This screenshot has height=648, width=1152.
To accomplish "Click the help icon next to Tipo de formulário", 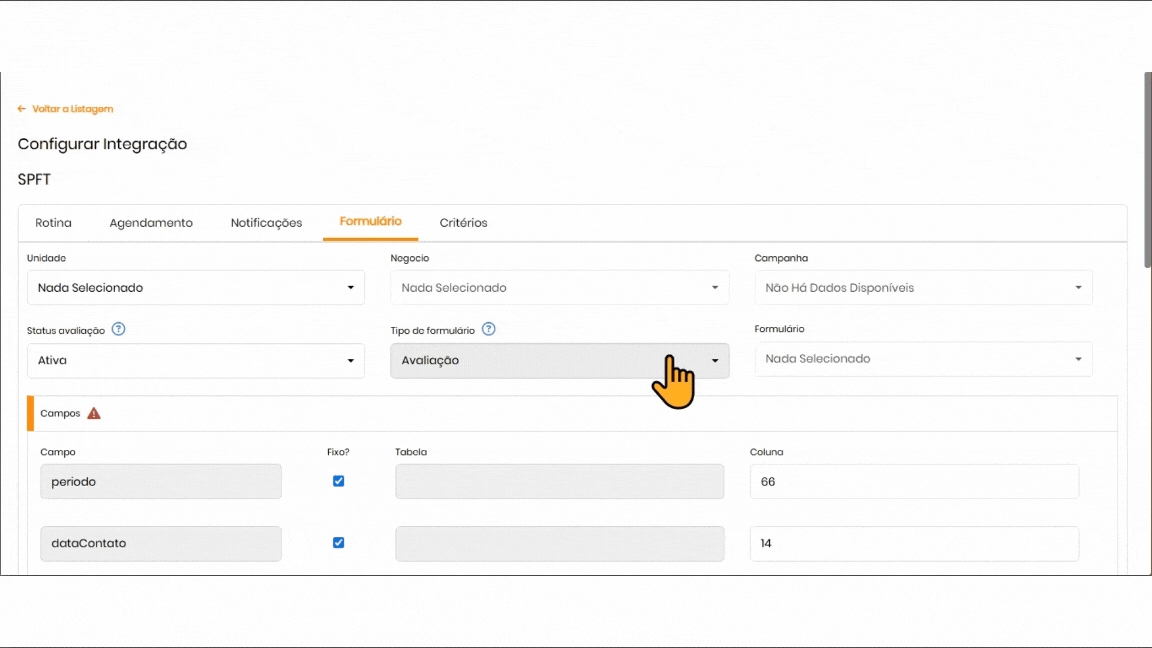I will click(x=489, y=329).
